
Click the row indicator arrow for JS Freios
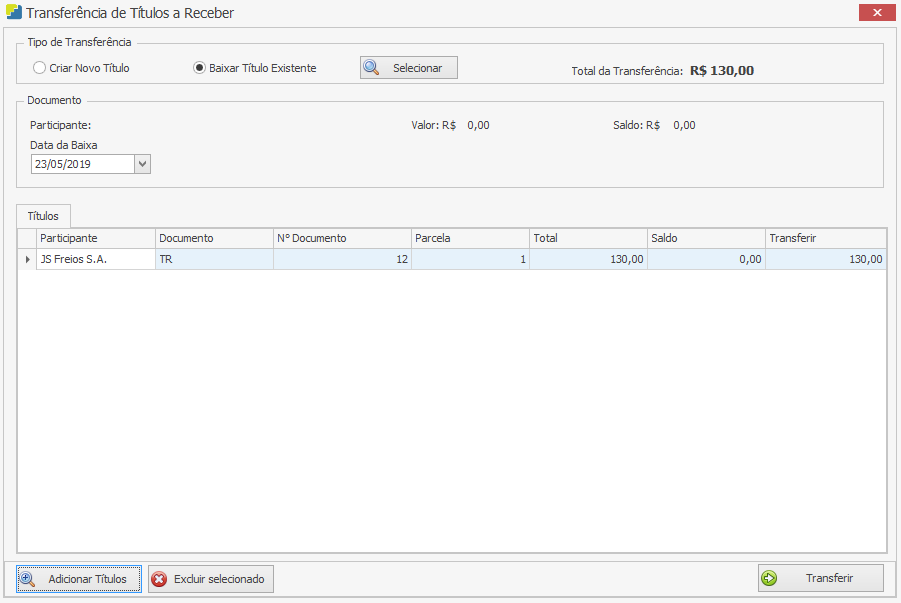(x=27, y=259)
